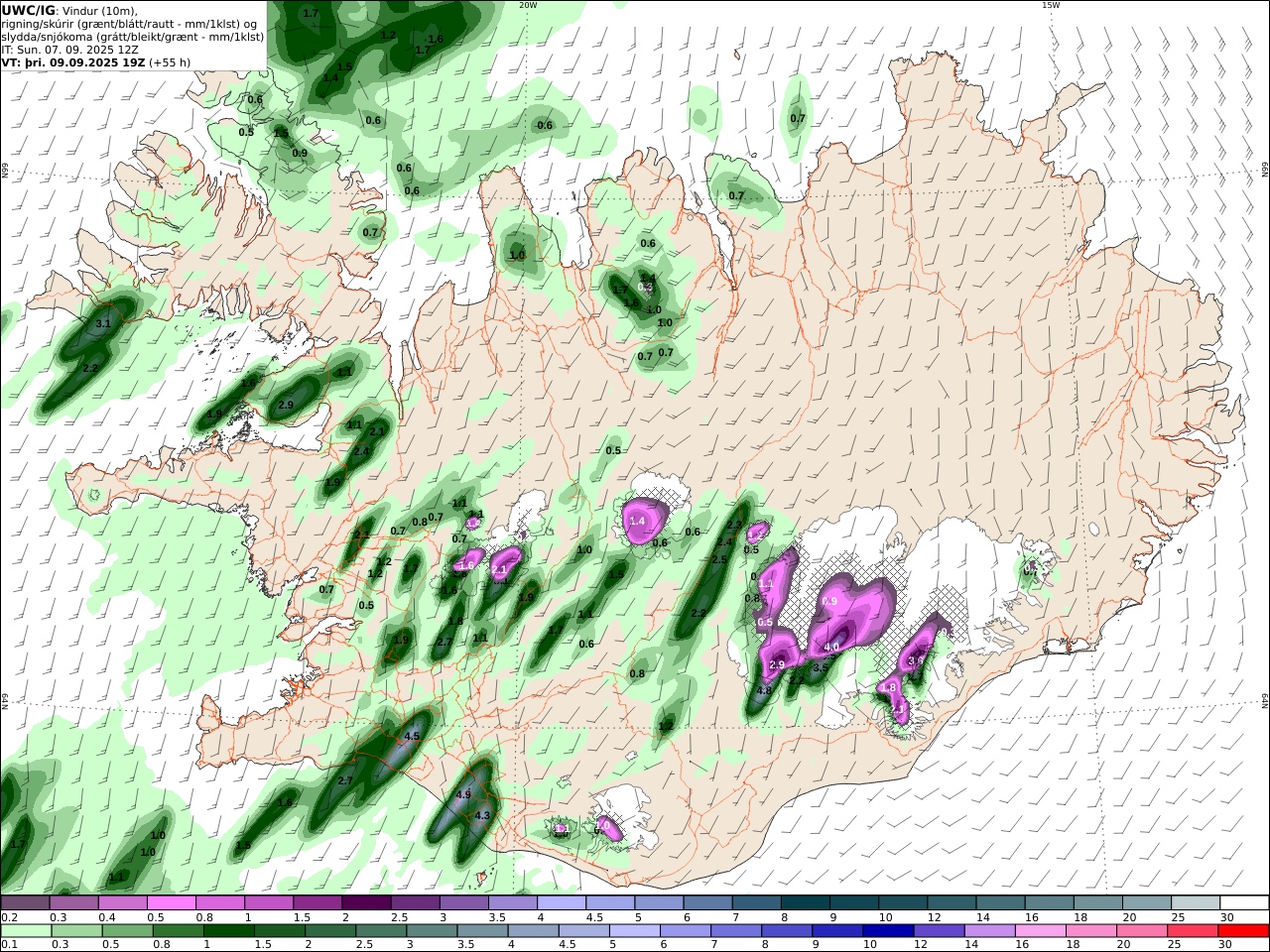Image resolution: width=1270 pixels, height=952 pixels.
Task: Click the upper colour bar pale grey swatch between 25 and 30
Action: tap(1196, 903)
